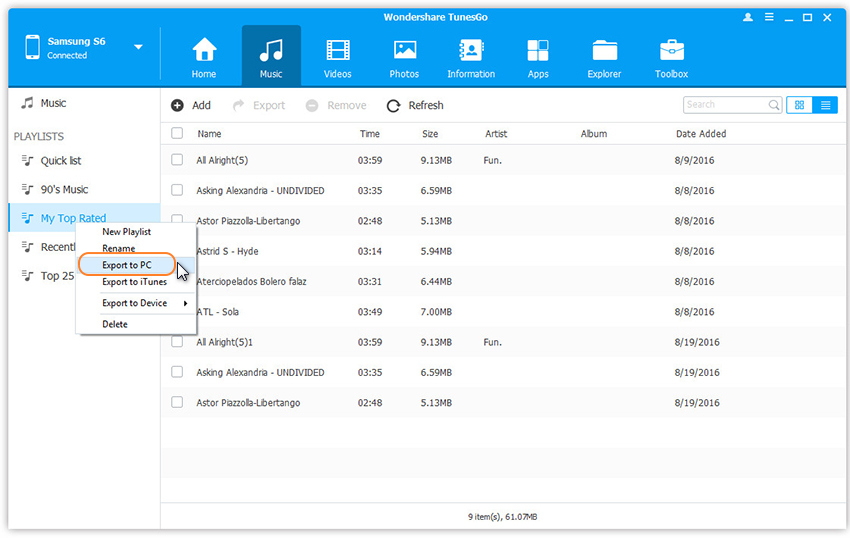Open the Apps section
The height and width of the screenshot is (538, 850).
click(538, 57)
